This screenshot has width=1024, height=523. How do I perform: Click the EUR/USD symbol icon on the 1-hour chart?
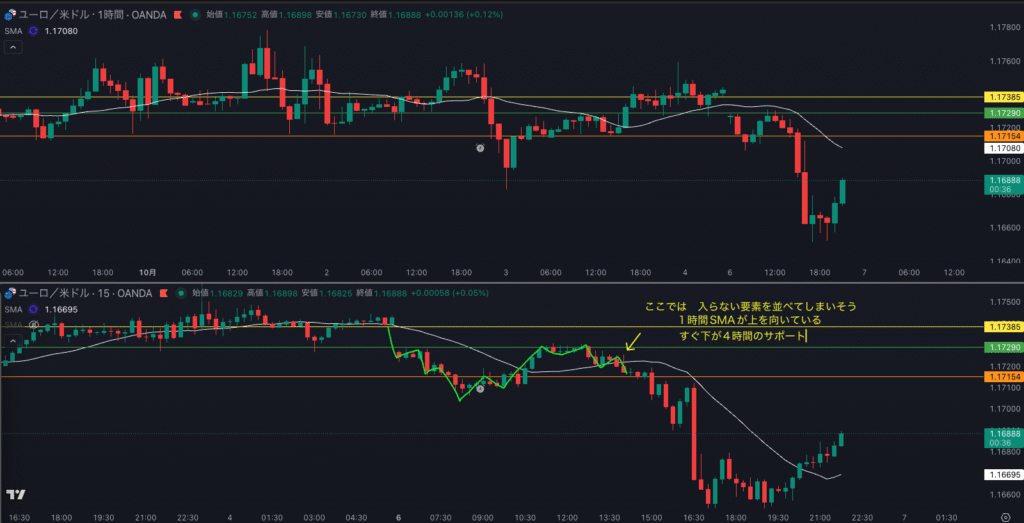10,15
